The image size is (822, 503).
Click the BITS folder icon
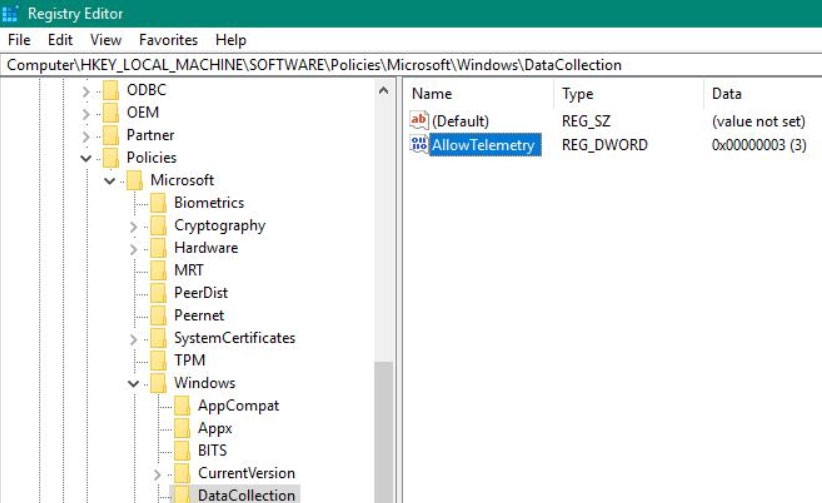pyautogui.click(x=182, y=451)
